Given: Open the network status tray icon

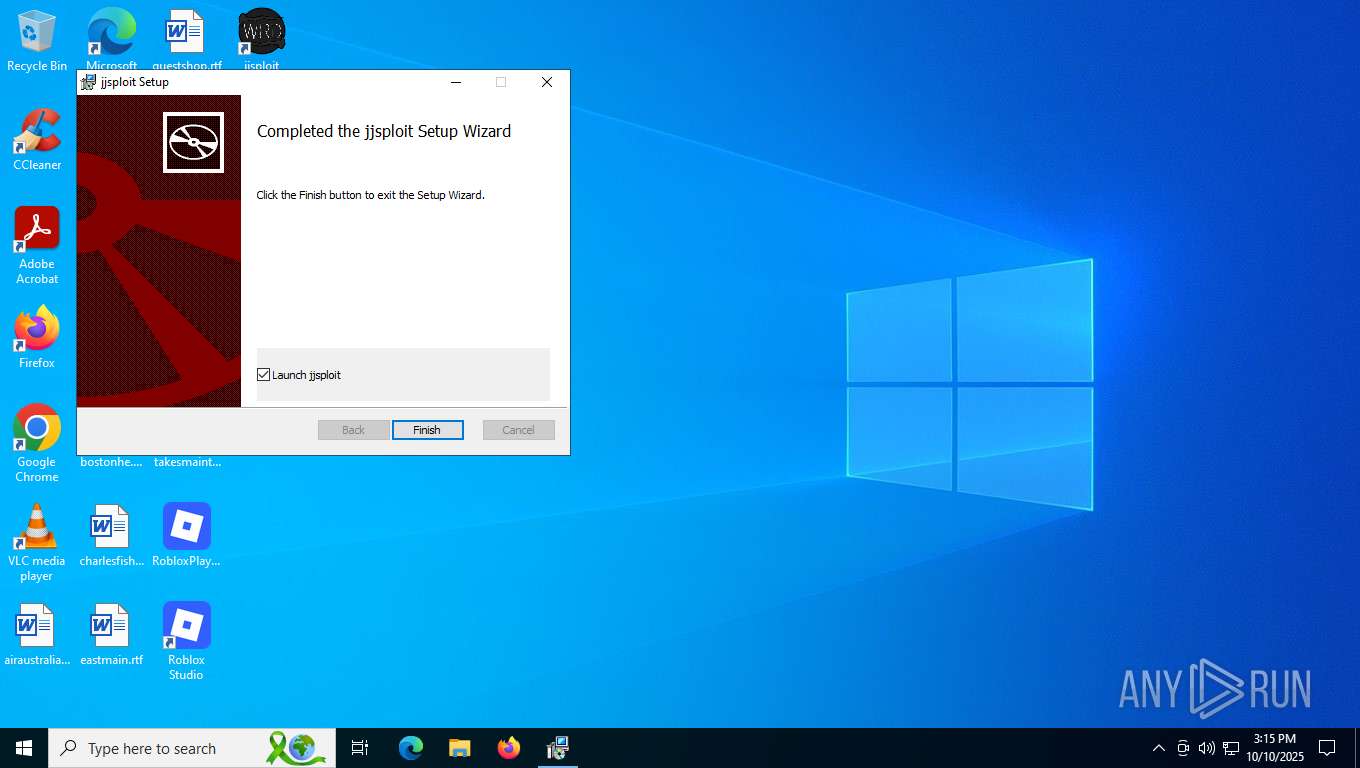Looking at the screenshot, I should click(x=1231, y=748).
